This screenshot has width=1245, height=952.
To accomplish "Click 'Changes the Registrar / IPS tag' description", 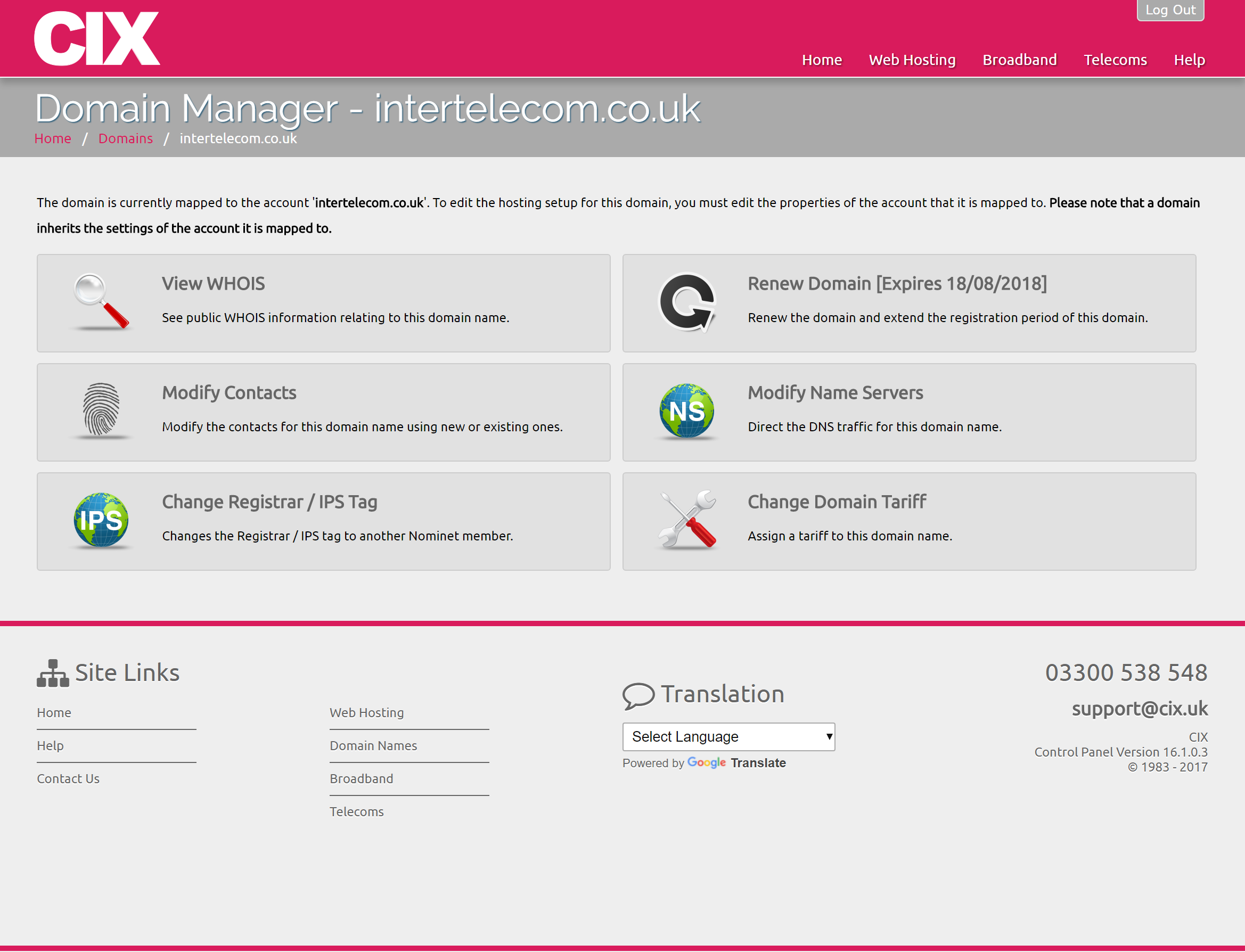I will 337,536.
